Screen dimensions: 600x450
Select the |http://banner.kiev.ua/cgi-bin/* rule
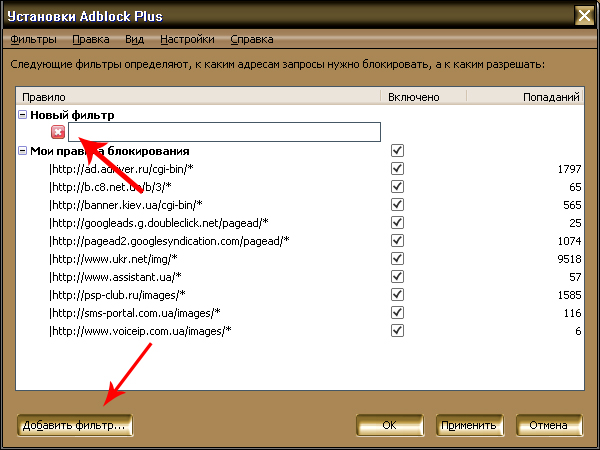[x=126, y=205]
